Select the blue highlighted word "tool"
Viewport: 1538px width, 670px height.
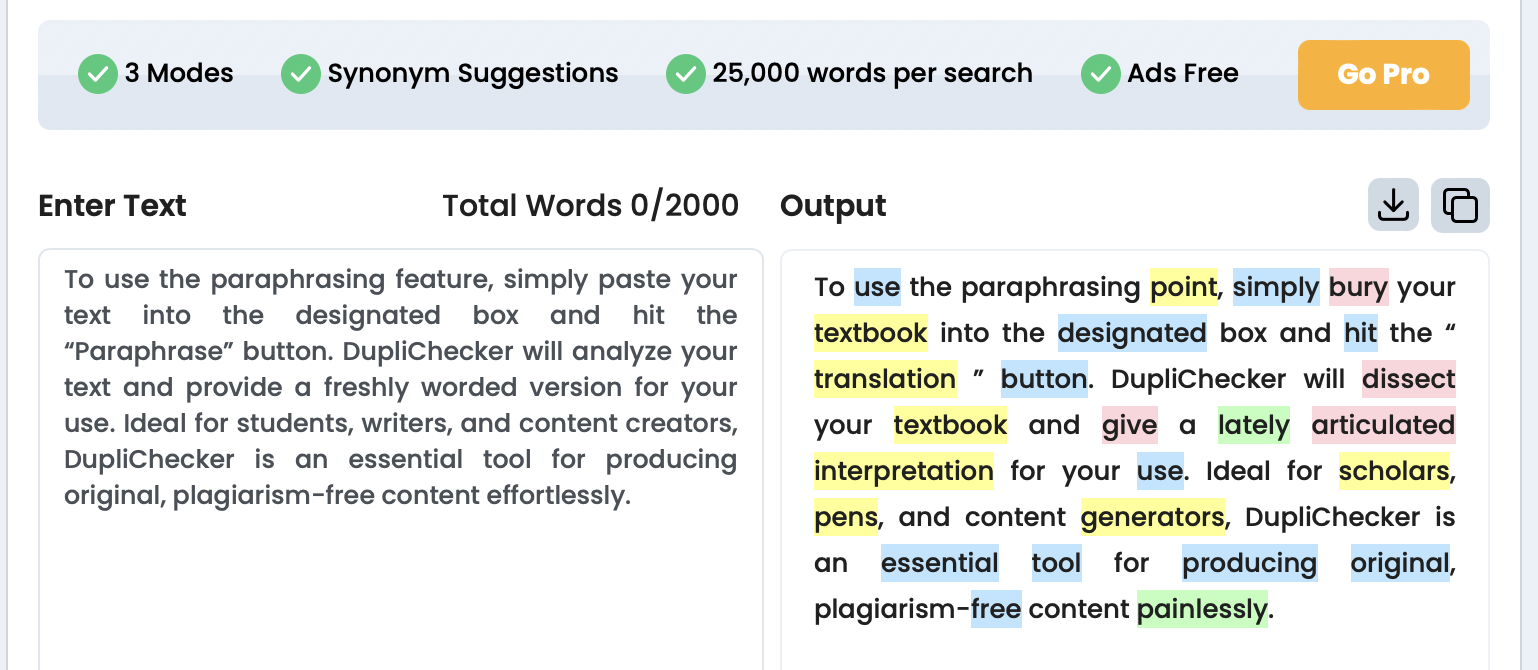click(1057, 563)
